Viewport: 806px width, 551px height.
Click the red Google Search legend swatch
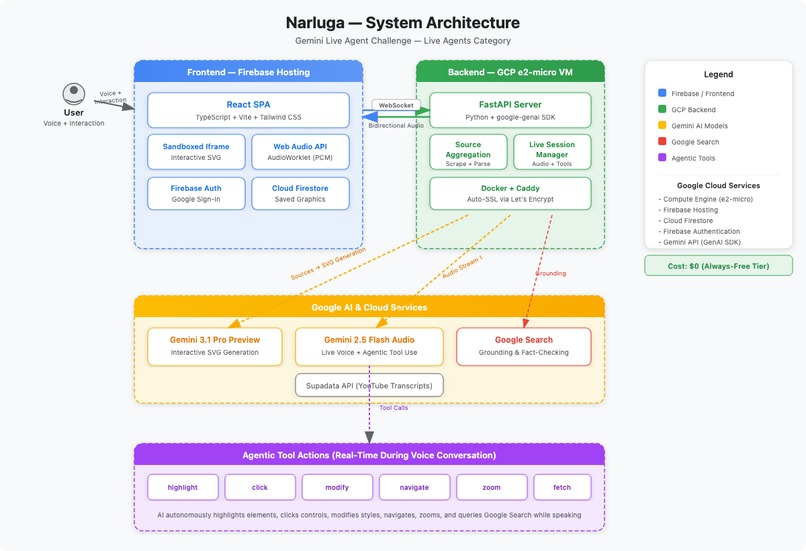pos(662,141)
